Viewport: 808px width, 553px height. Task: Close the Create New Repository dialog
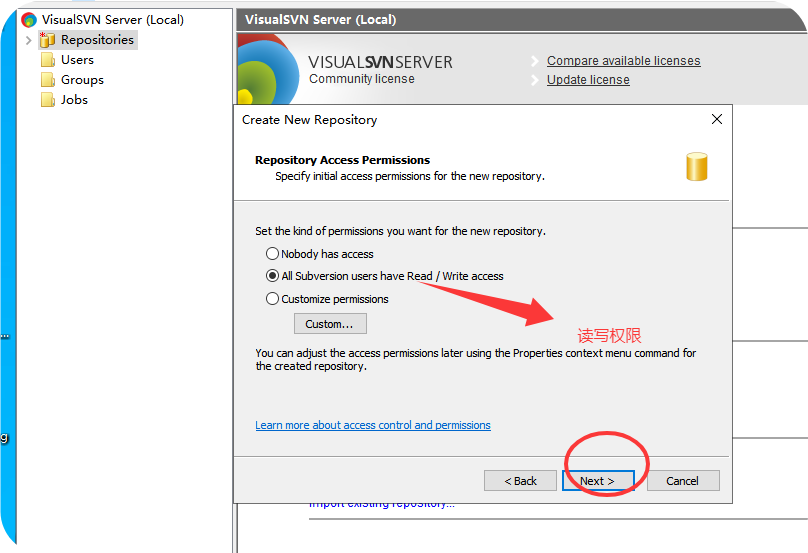click(716, 119)
